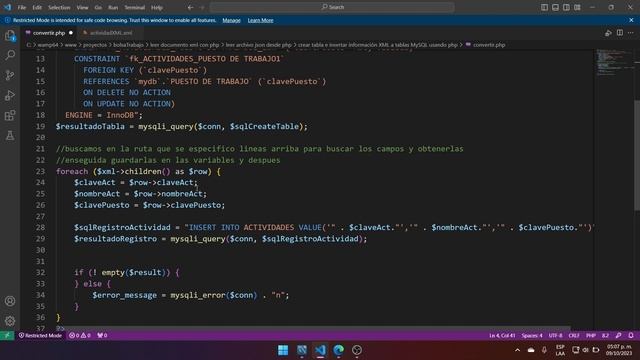
Task: Expand the wamp64 breadcrumb
Action: [48, 45]
